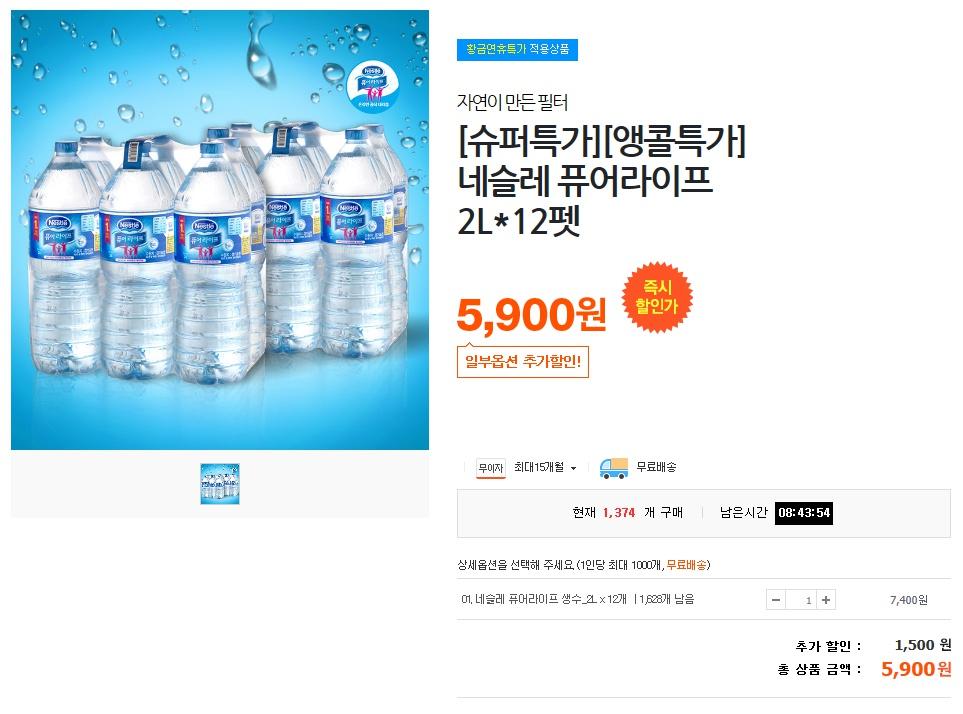This screenshot has height=714, width=963.
Task: Click the 1,374 purchase count
Action: (x=618, y=513)
